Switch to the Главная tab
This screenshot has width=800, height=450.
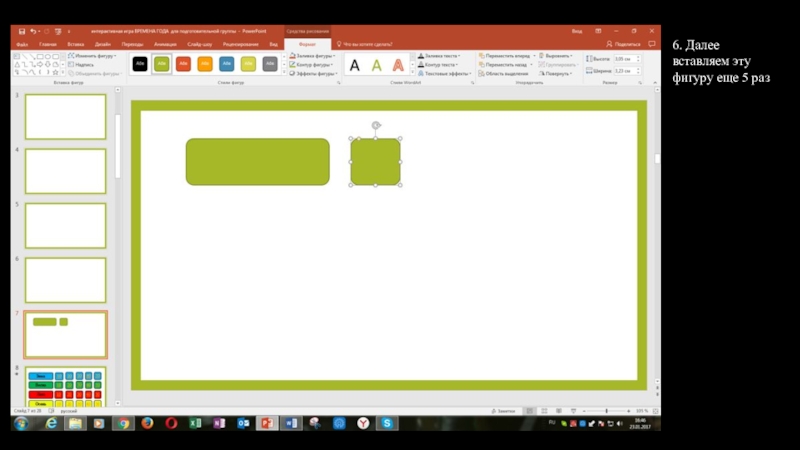coord(48,44)
